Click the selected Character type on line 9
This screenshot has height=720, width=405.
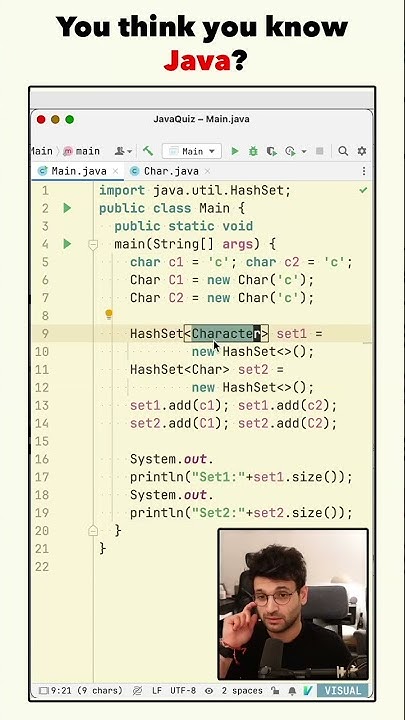tap(226, 334)
